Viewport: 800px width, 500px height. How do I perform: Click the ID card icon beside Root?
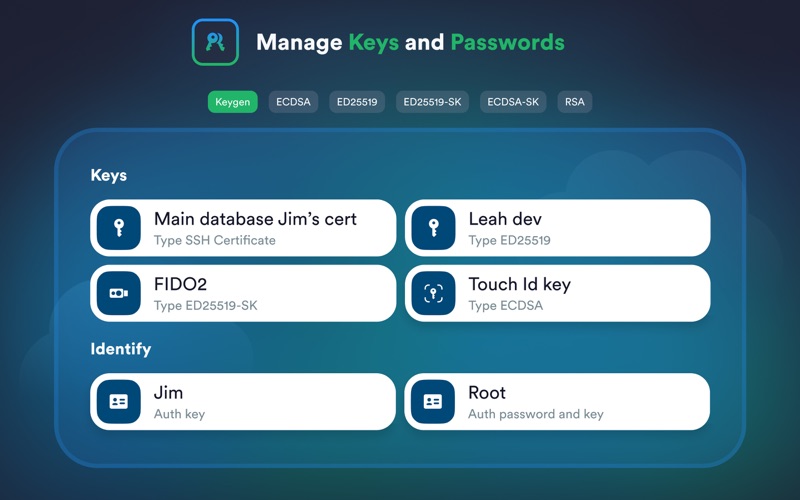pos(433,402)
